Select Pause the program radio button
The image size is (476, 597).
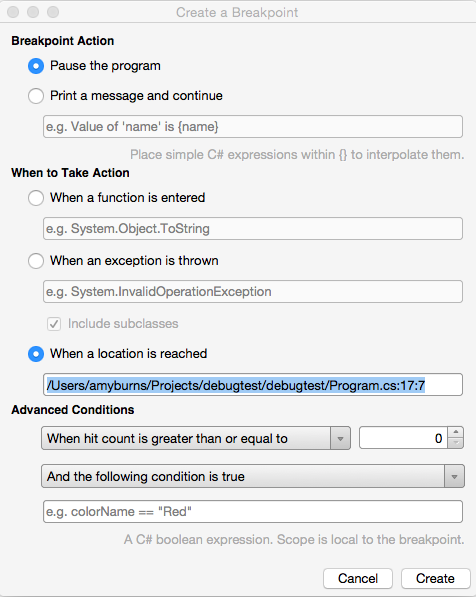tap(36, 66)
